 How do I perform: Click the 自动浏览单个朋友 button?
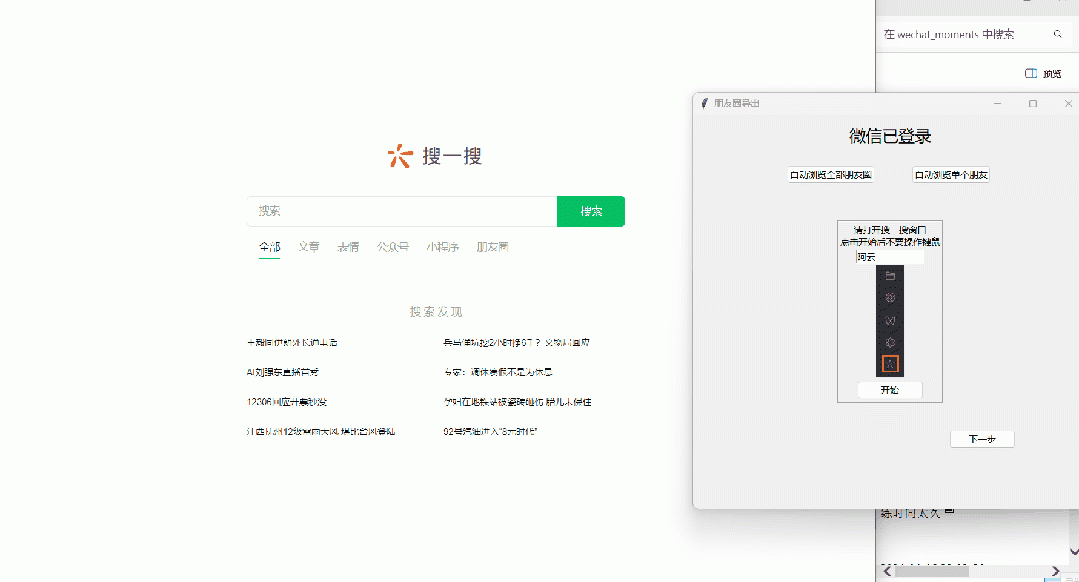pyautogui.click(x=951, y=175)
